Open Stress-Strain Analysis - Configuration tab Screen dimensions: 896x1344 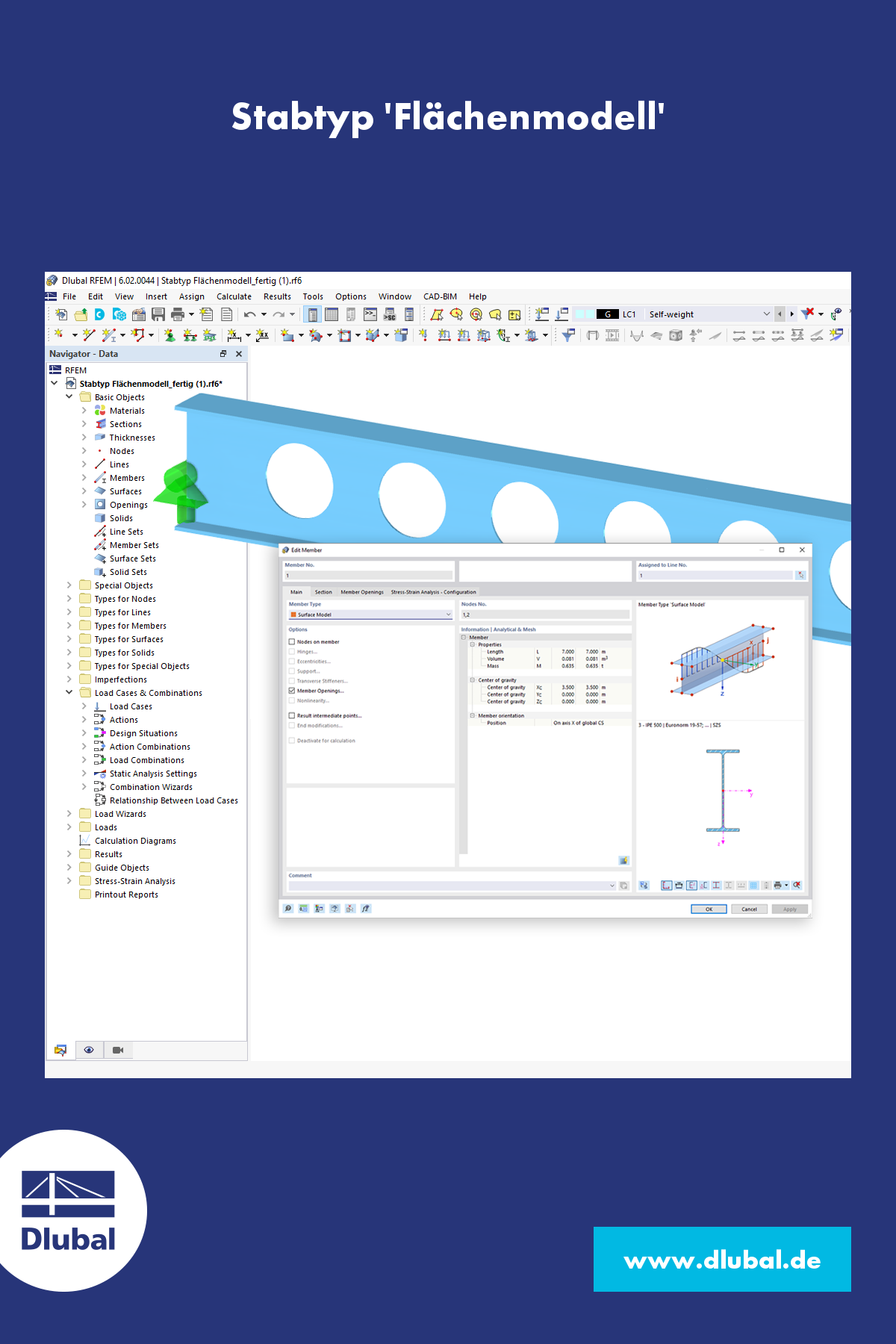pyautogui.click(x=433, y=592)
